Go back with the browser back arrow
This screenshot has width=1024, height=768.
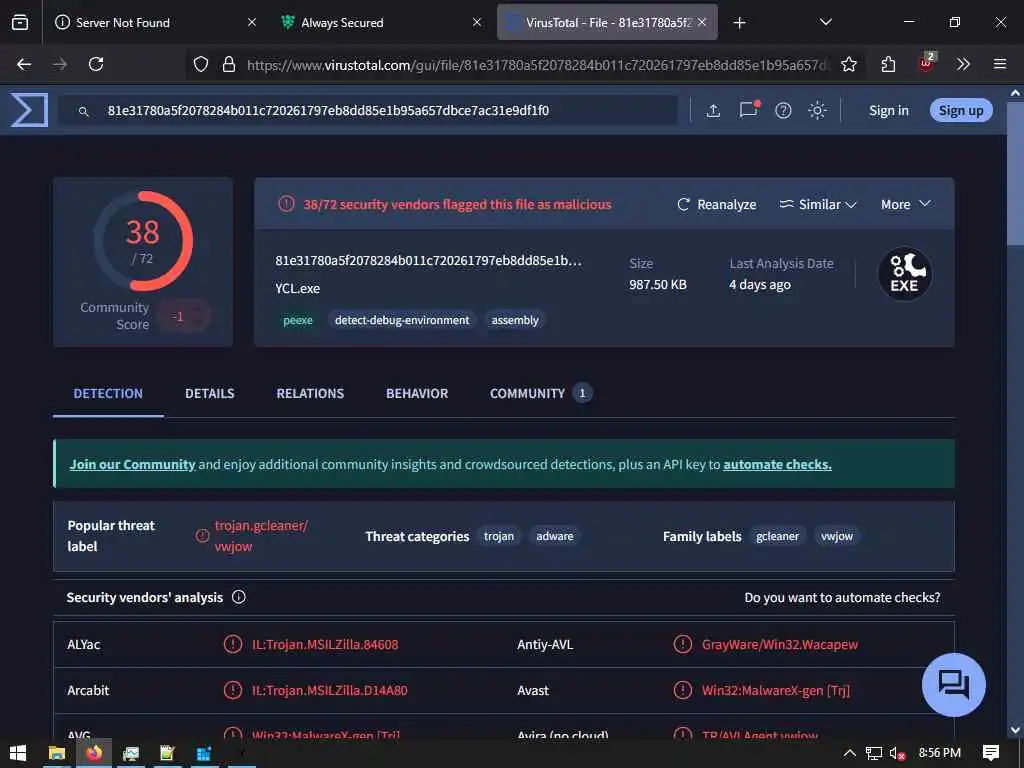point(24,64)
